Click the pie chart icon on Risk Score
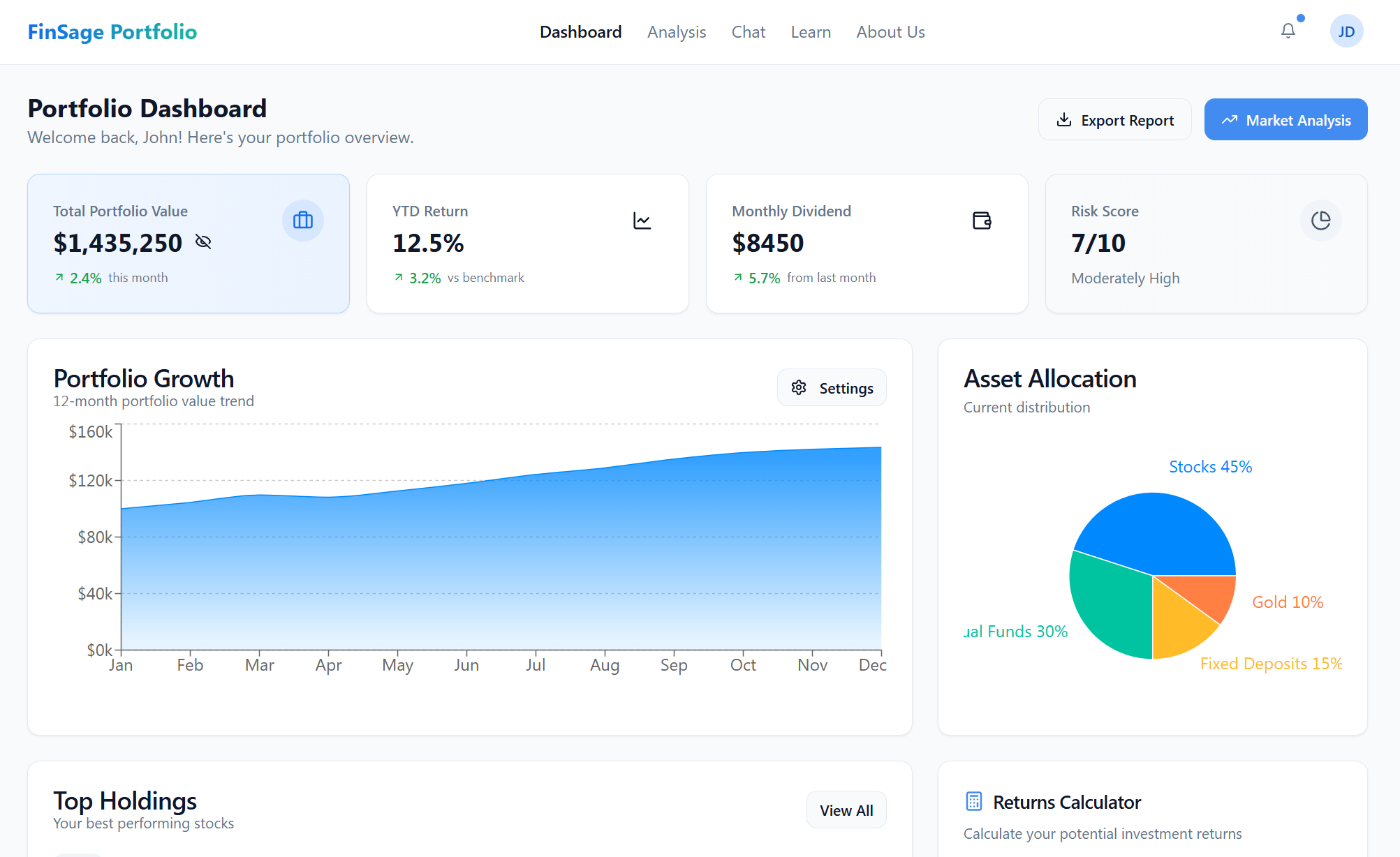This screenshot has height=857, width=1400. point(1320,221)
